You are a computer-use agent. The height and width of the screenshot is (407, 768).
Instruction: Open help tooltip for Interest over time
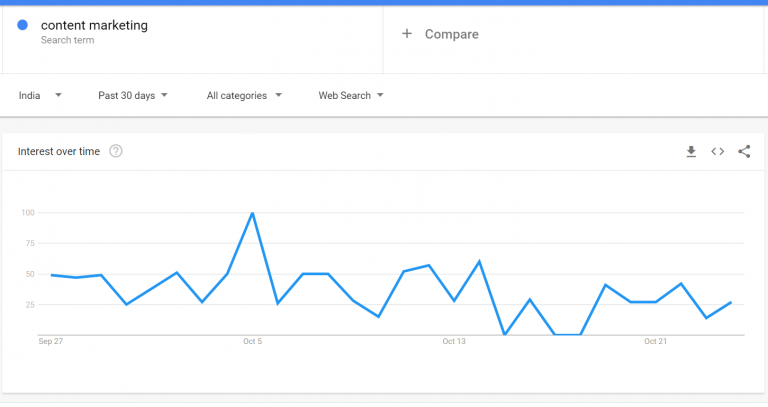(x=116, y=151)
